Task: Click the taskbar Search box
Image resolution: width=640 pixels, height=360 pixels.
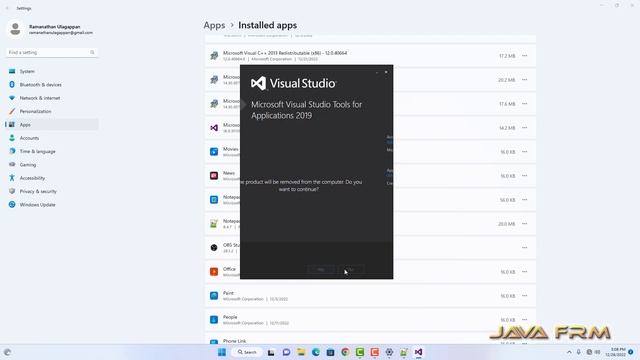Action: tap(247, 352)
